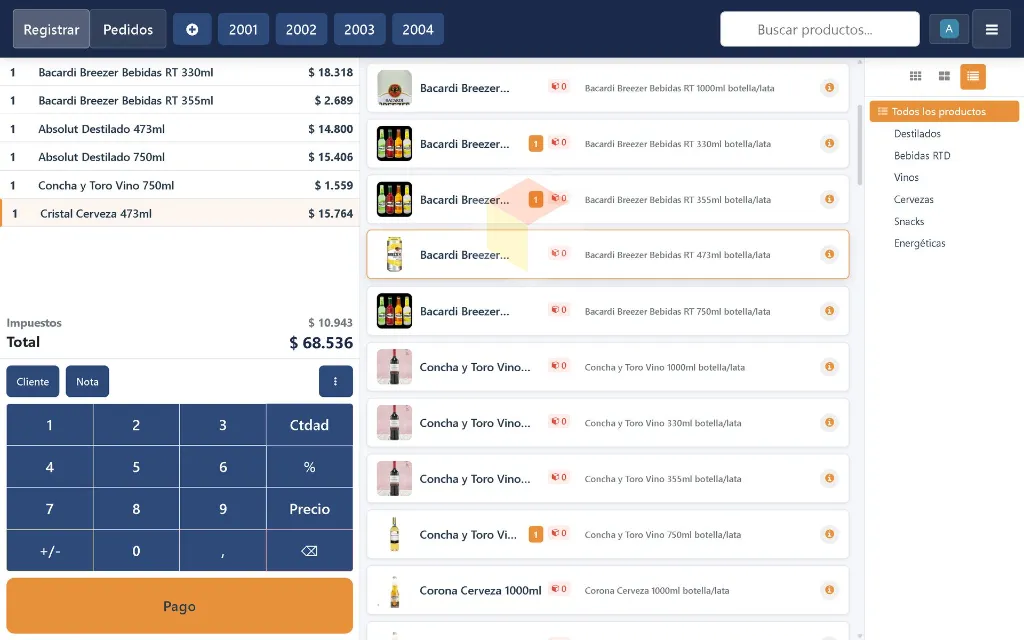Viewport: 1024px width, 640px height.
Task: Activate Ctdad mode on numpad
Action: coord(310,424)
